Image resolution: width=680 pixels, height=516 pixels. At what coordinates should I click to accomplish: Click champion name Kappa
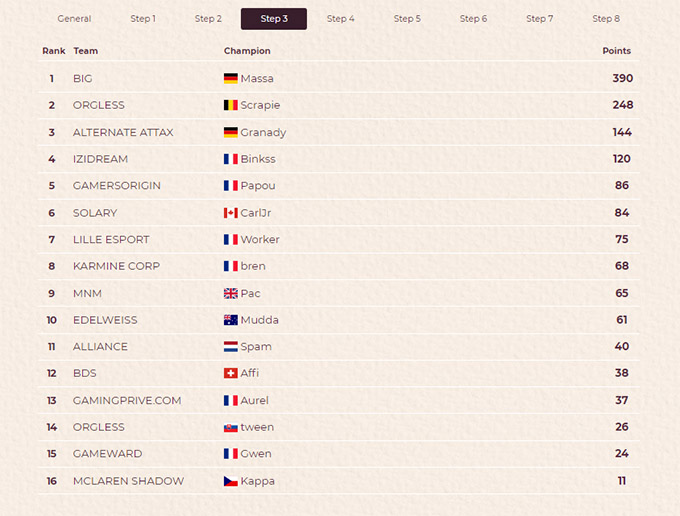258,481
